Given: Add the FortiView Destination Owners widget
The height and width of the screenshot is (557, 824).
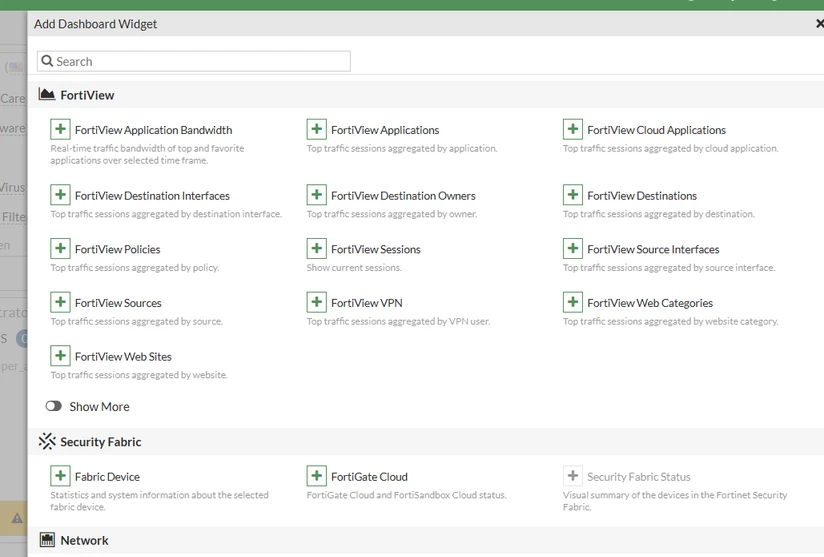Looking at the screenshot, I should [x=316, y=195].
